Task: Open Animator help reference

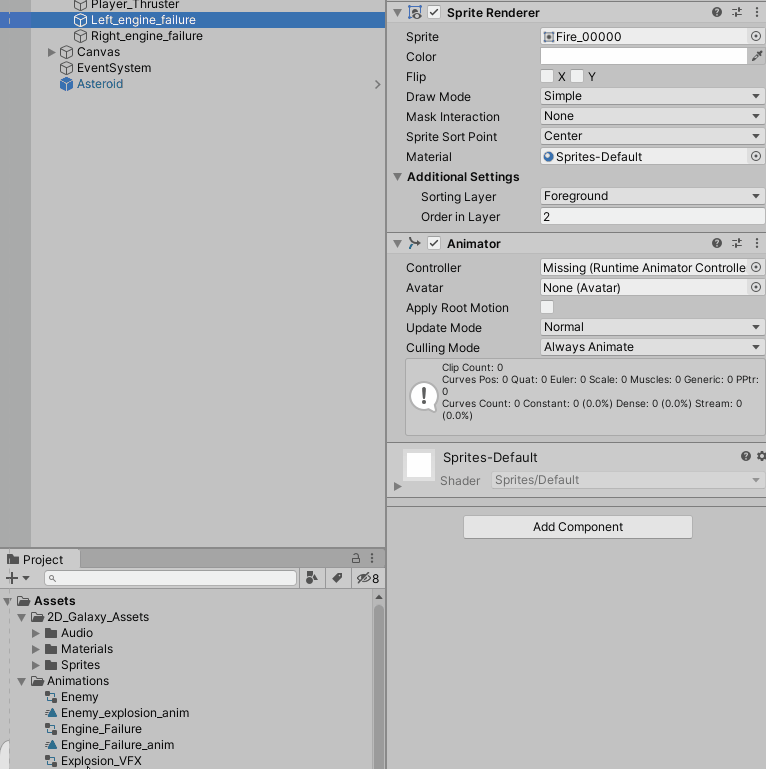Action: click(716, 243)
